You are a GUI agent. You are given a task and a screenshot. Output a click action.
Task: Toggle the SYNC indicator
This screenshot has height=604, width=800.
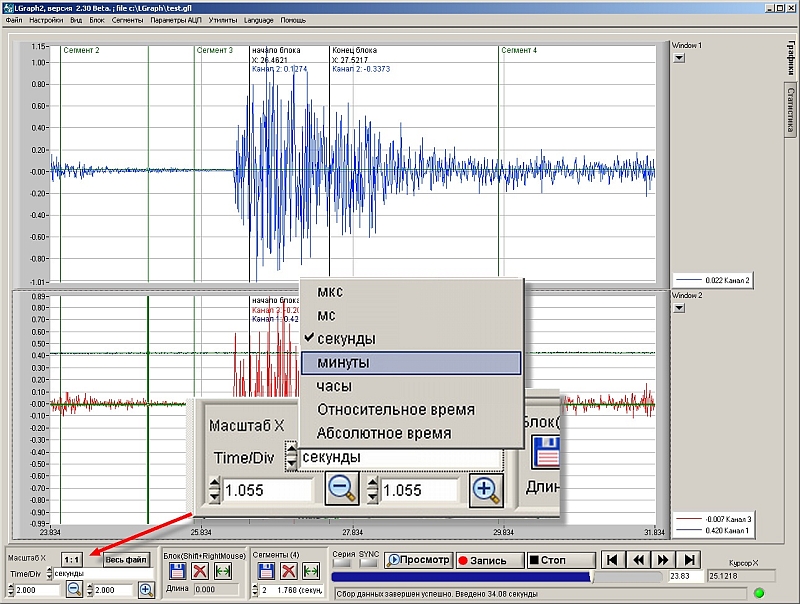(x=368, y=563)
